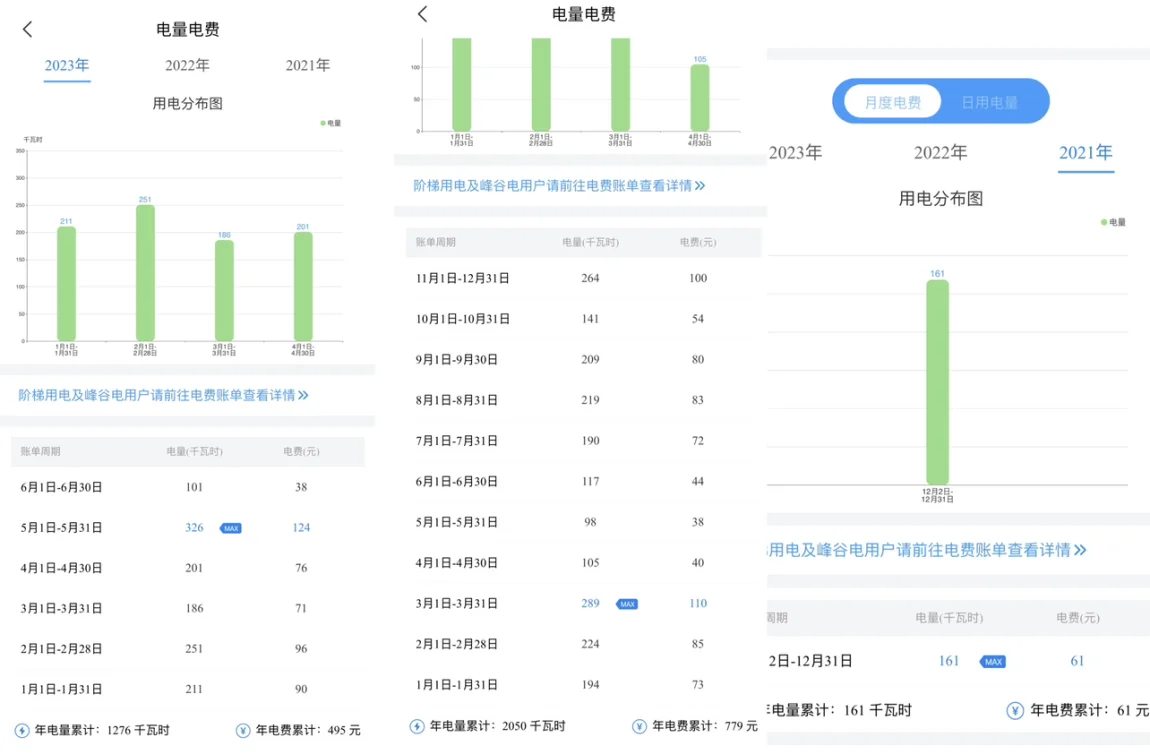Image resolution: width=1150 pixels, height=754 pixels.
Task: Open the 10月1日-10月31日 bill row
Action: pos(580,319)
